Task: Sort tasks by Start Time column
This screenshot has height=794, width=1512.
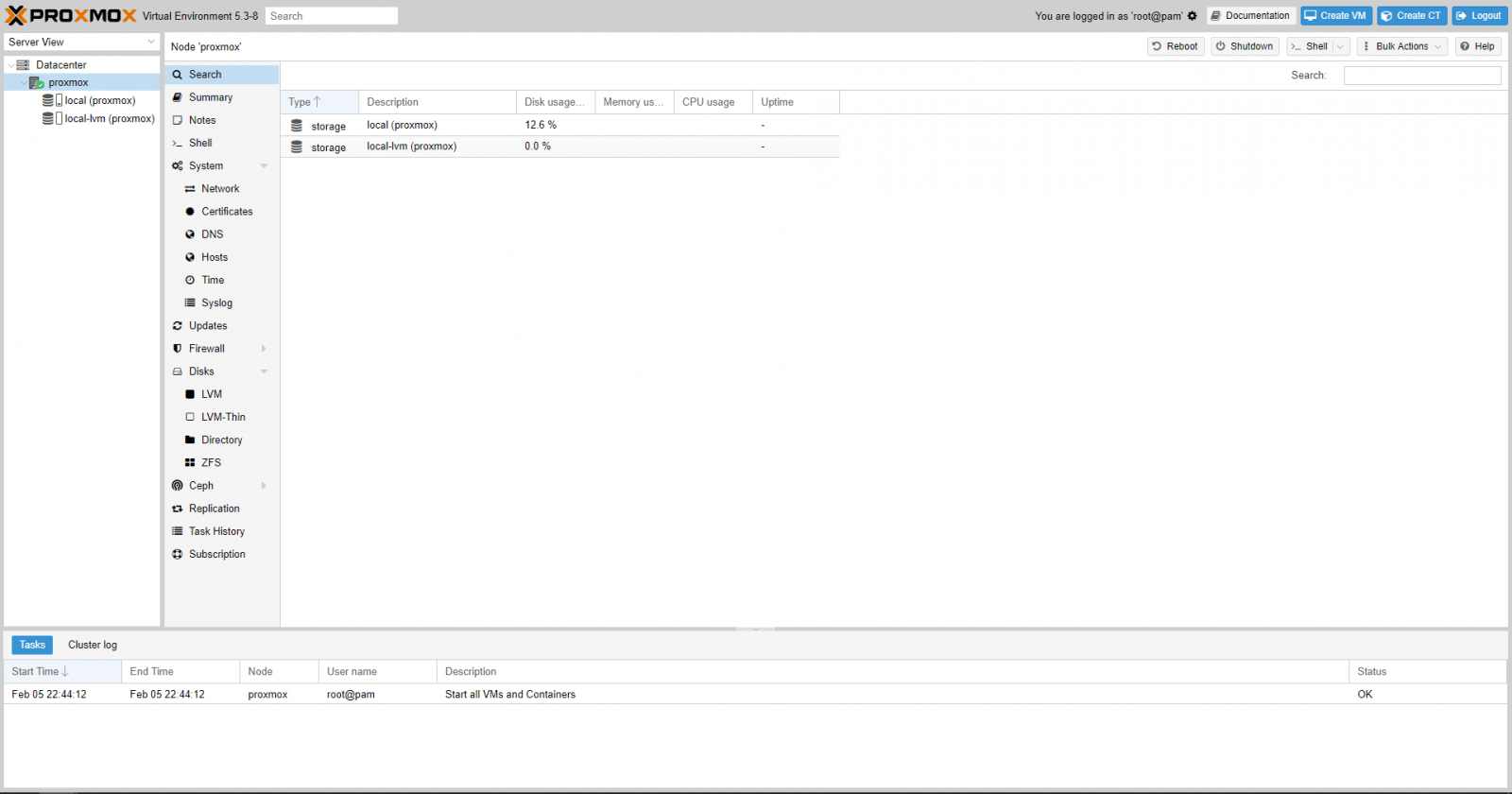Action: point(62,671)
